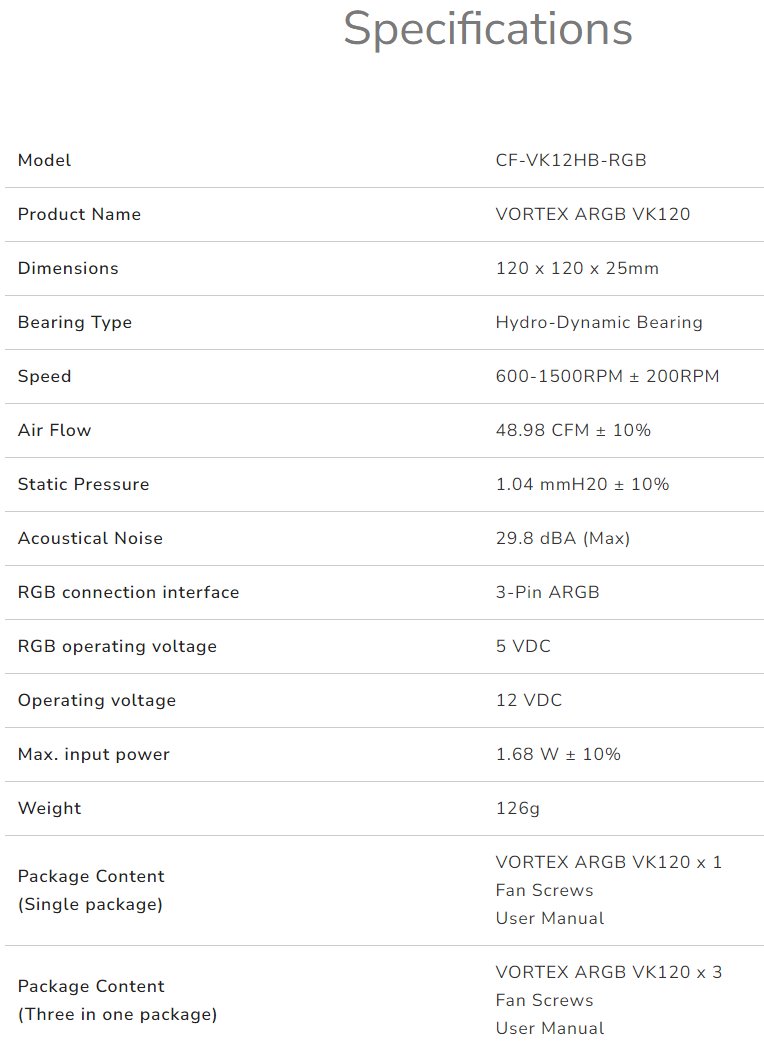Click the 48.98 CFM airflow value
The height and width of the screenshot is (1055, 764).
[x=573, y=430]
